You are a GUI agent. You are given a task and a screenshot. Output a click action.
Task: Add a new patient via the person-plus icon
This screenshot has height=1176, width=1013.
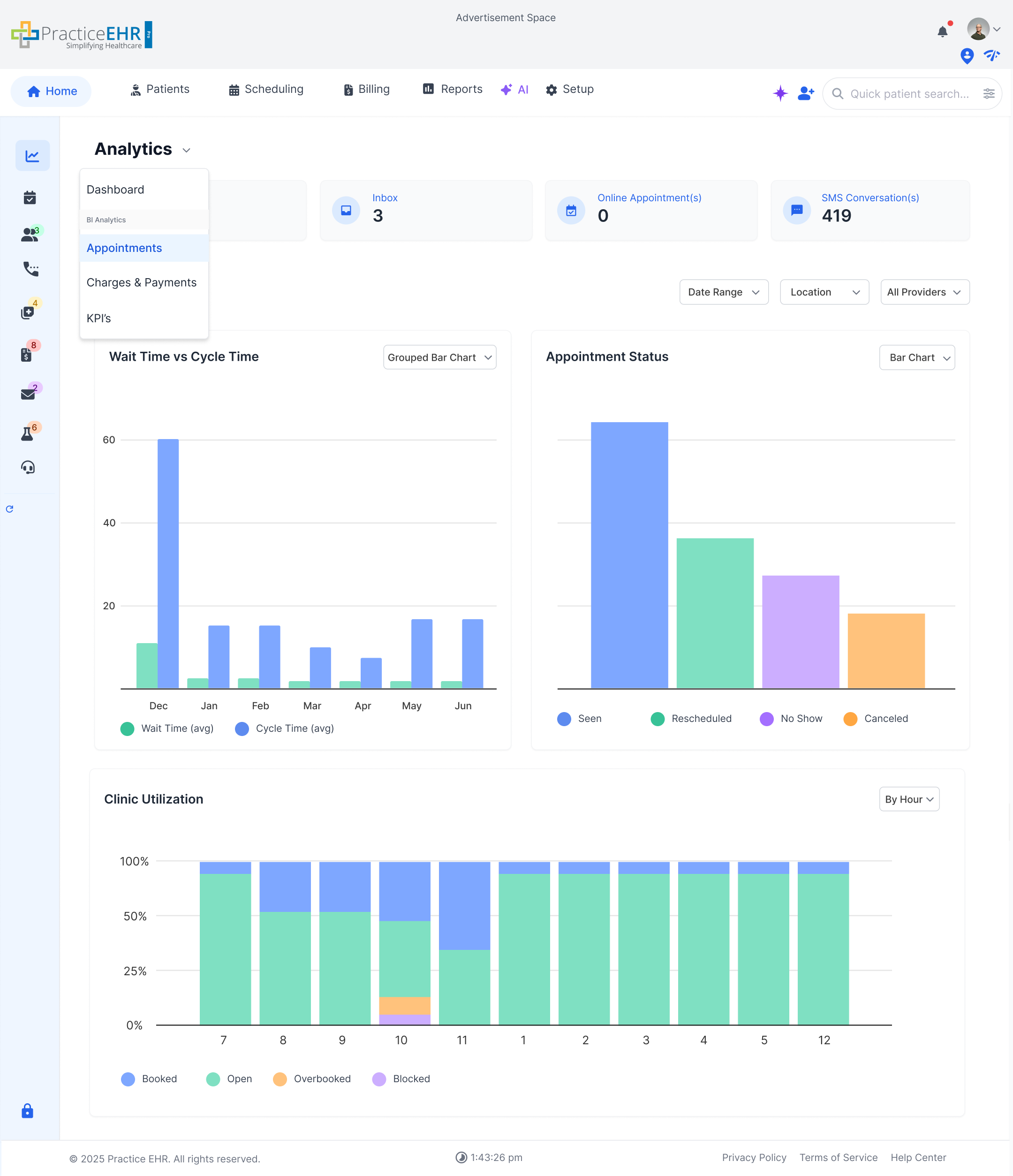(805, 93)
